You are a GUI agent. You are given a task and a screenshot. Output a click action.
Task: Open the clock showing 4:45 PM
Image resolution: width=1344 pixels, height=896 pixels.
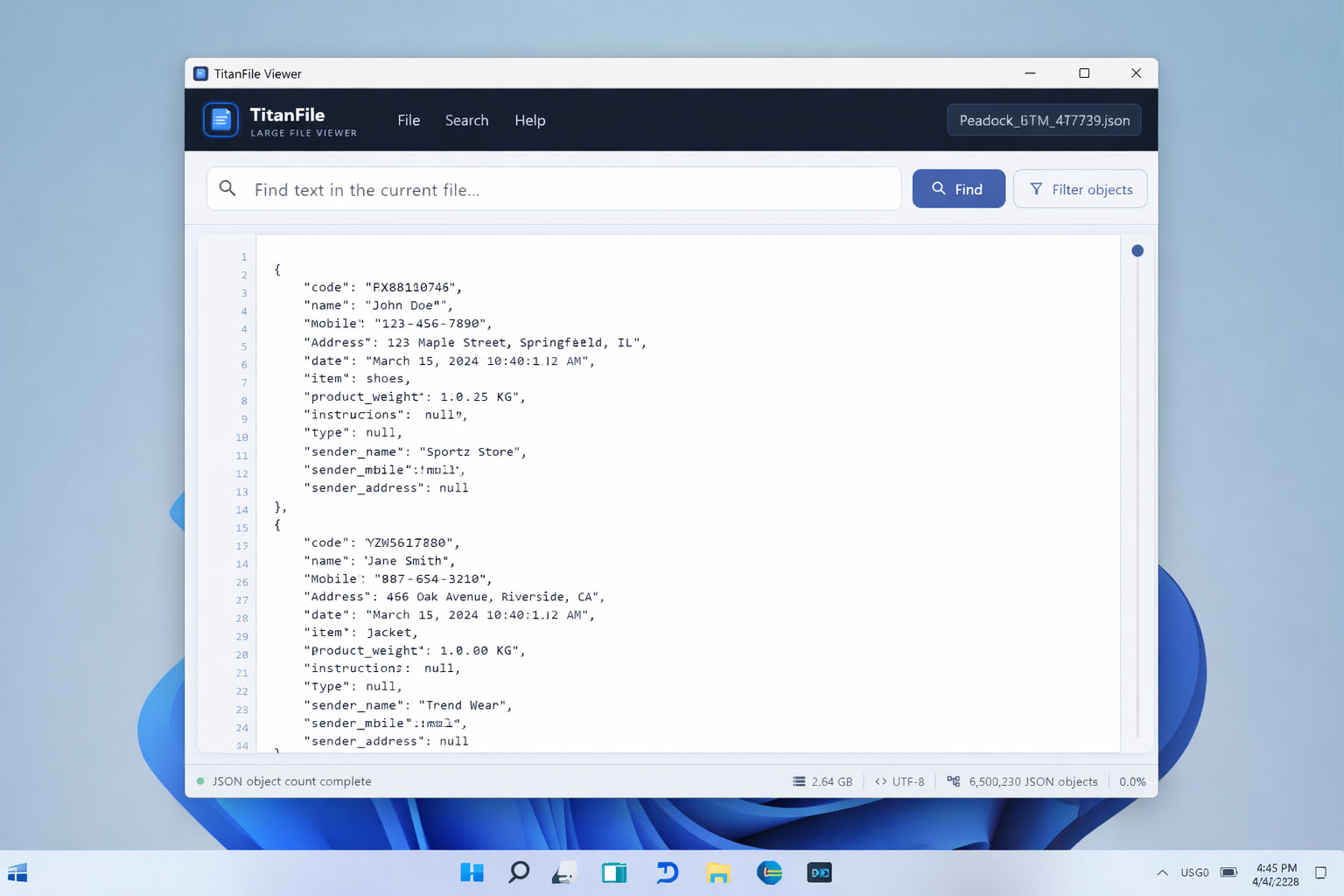[x=1276, y=875]
